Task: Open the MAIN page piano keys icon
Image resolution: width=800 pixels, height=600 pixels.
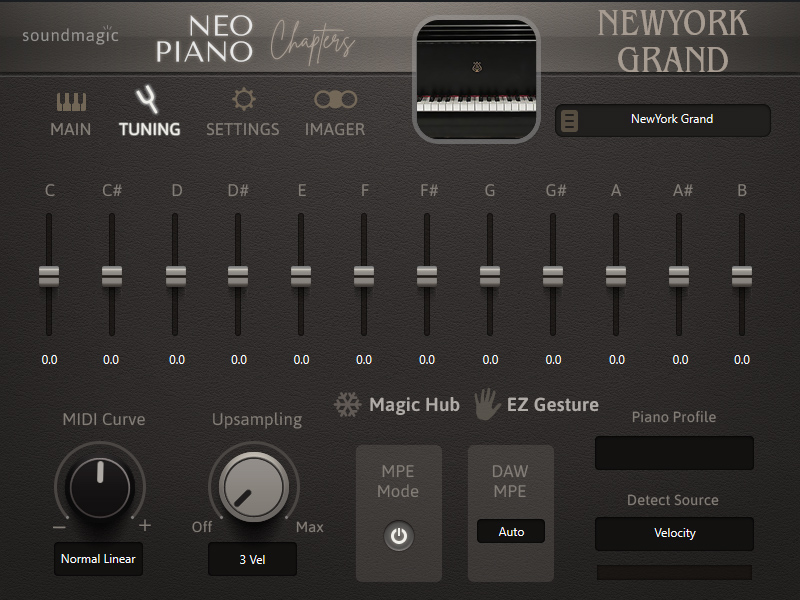Action: point(71,102)
